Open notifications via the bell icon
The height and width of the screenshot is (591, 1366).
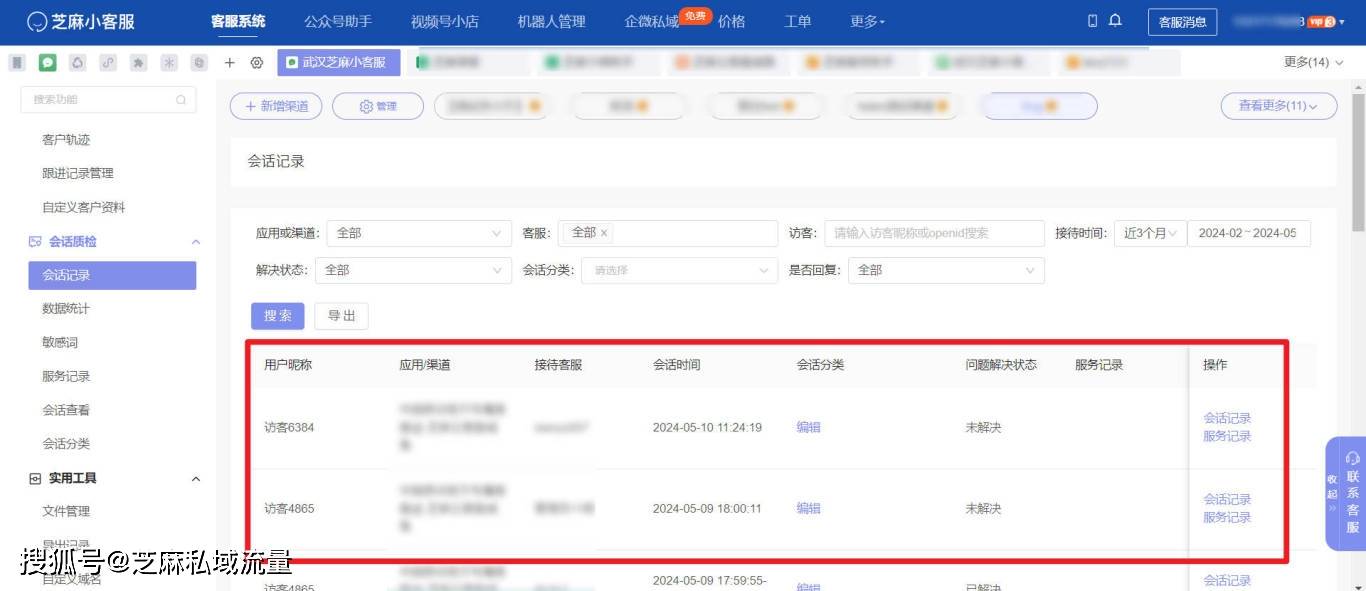pyautogui.click(x=1115, y=21)
